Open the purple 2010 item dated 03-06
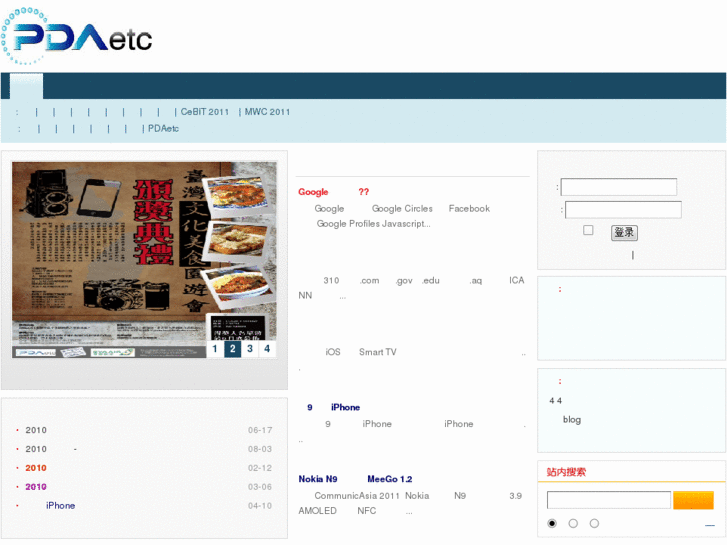The height and width of the screenshot is (545, 727). [36, 487]
